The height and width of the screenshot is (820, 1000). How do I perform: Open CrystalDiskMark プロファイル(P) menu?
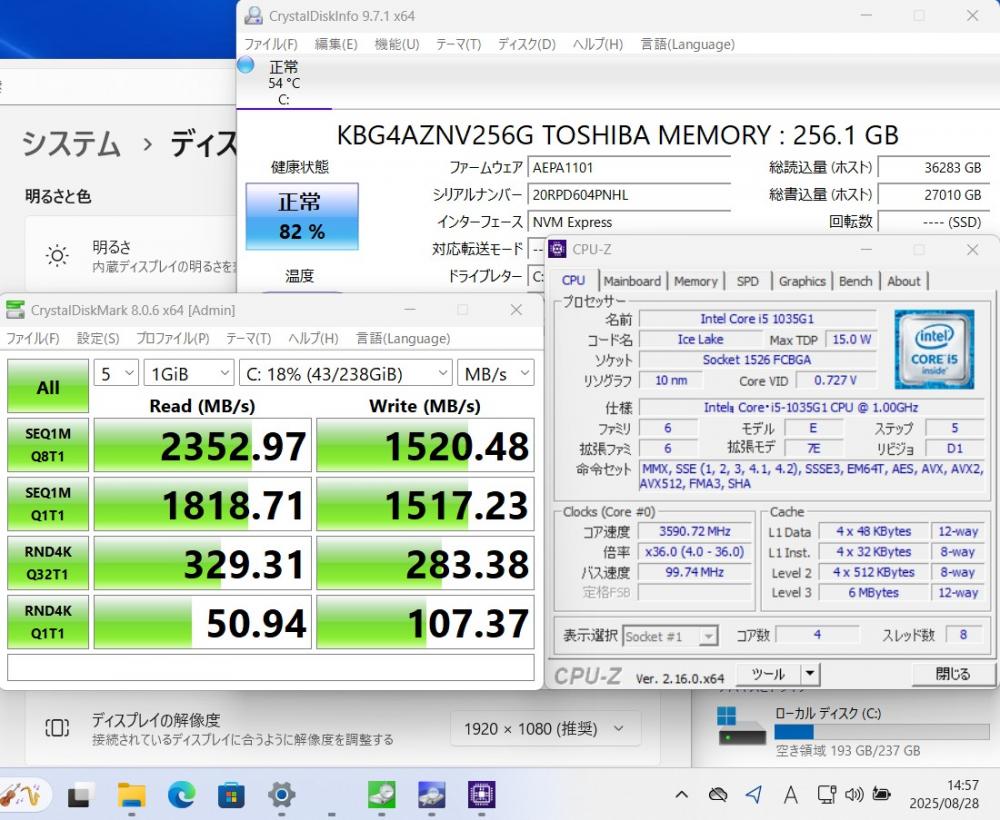(173, 338)
